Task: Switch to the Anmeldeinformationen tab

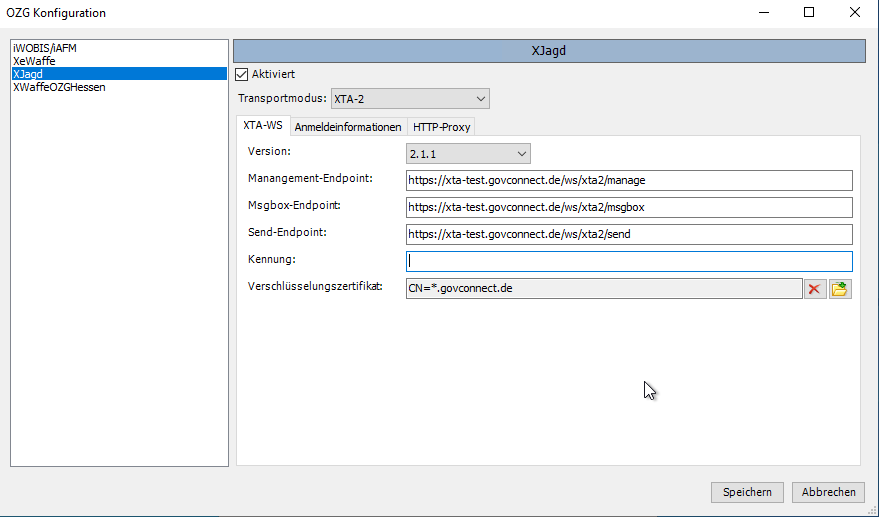Action: 348,127
